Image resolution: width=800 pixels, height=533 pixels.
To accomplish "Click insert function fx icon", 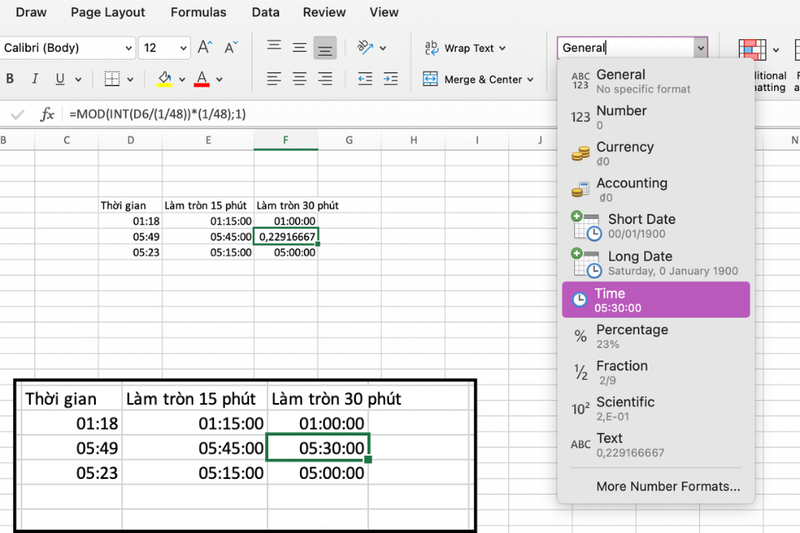I will pos(47,114).
